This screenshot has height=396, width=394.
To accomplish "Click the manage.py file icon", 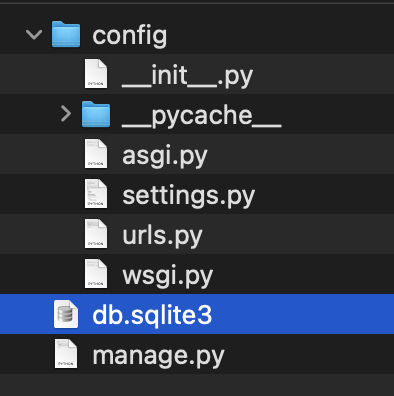I will (66, 354).
